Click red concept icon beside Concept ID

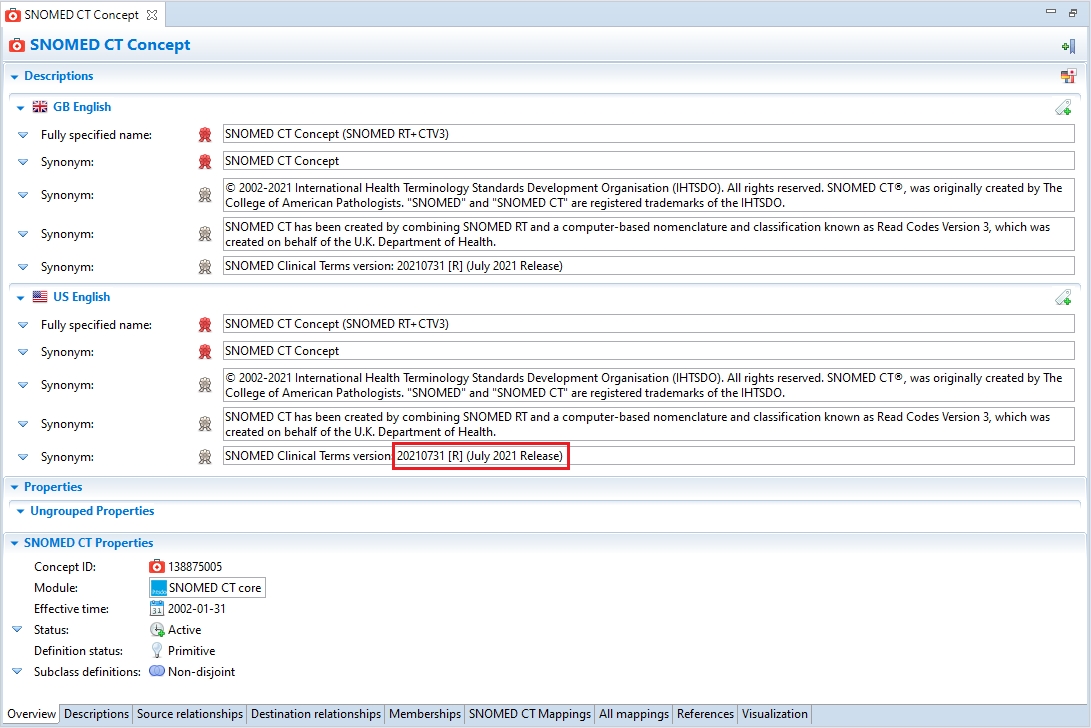(x=157, y=567)
